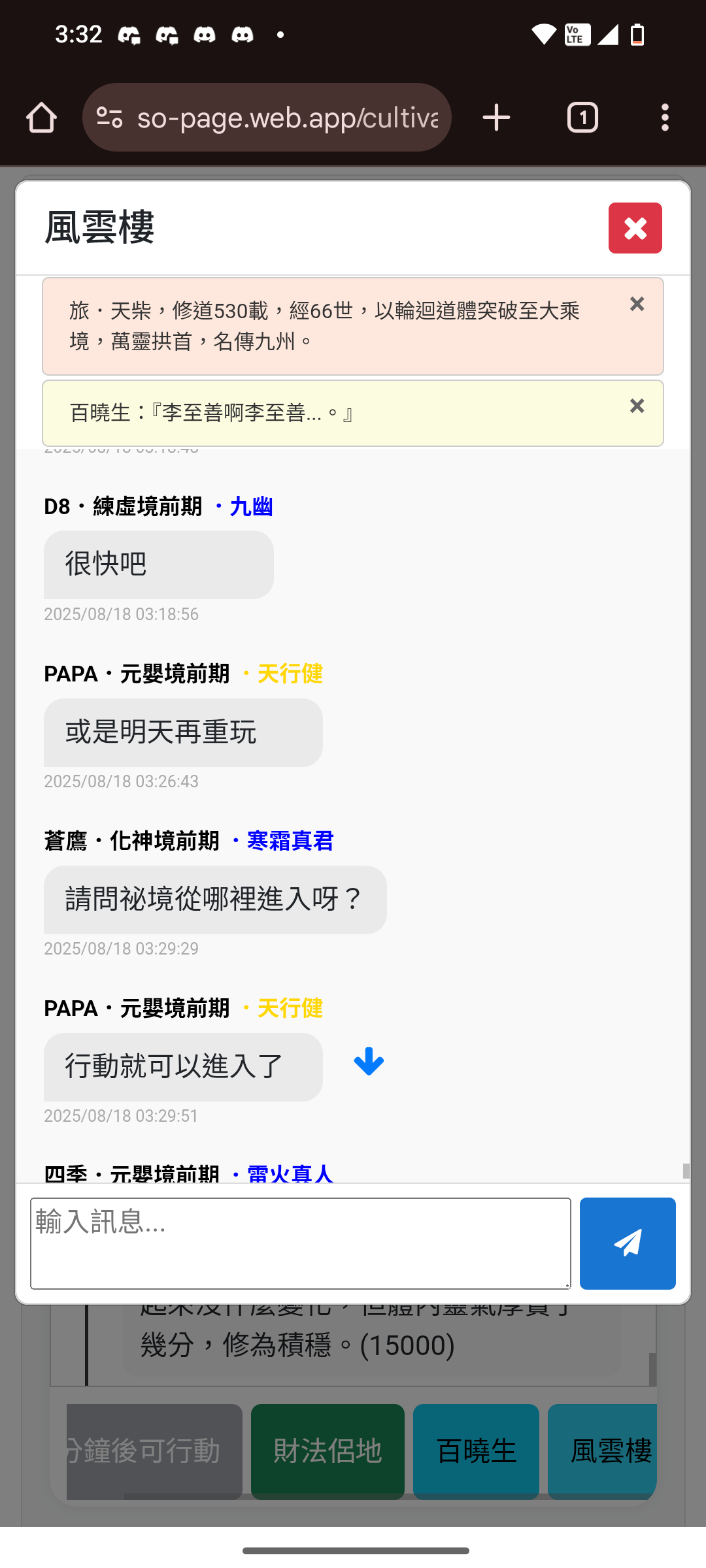
Task: Open the site info icon in address bar
Action: pyautogui.click(x=109, y=118)
